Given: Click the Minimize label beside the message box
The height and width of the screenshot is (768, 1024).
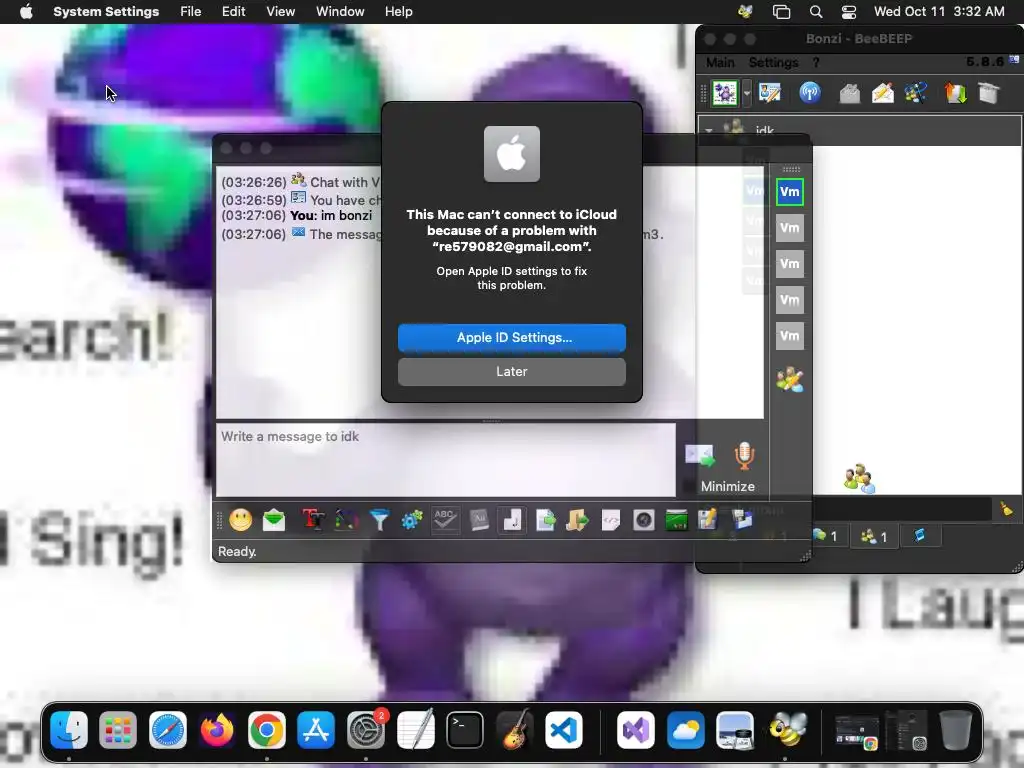Looking at the screenshot, I should pos(728,487).
